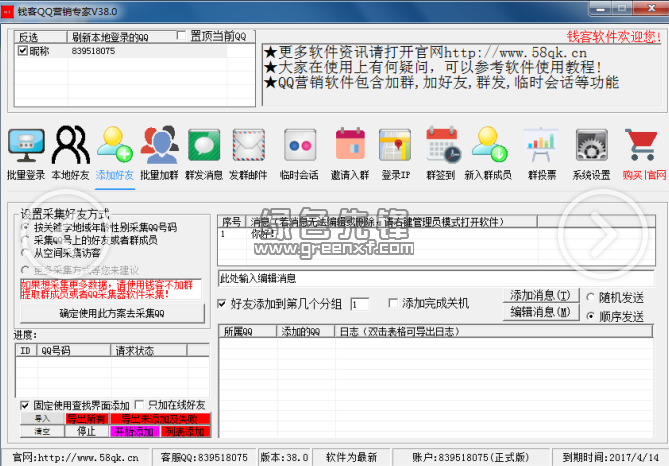
Task: Click the app logo in the title bar
Action: (x=8, y=12)
